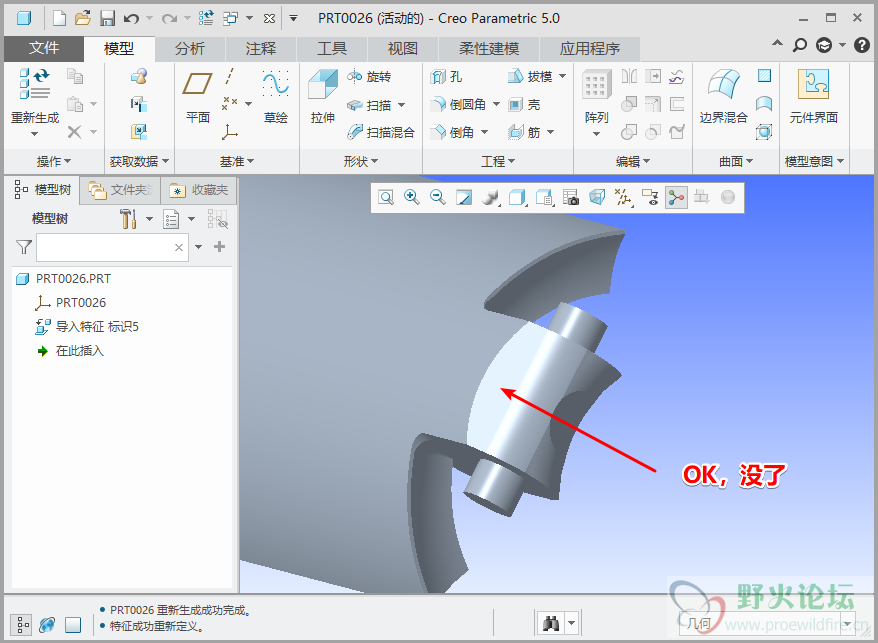This screenshot has width=878, height=643.
Task: Save the model with the floppy disk icon
Action: 107,18
